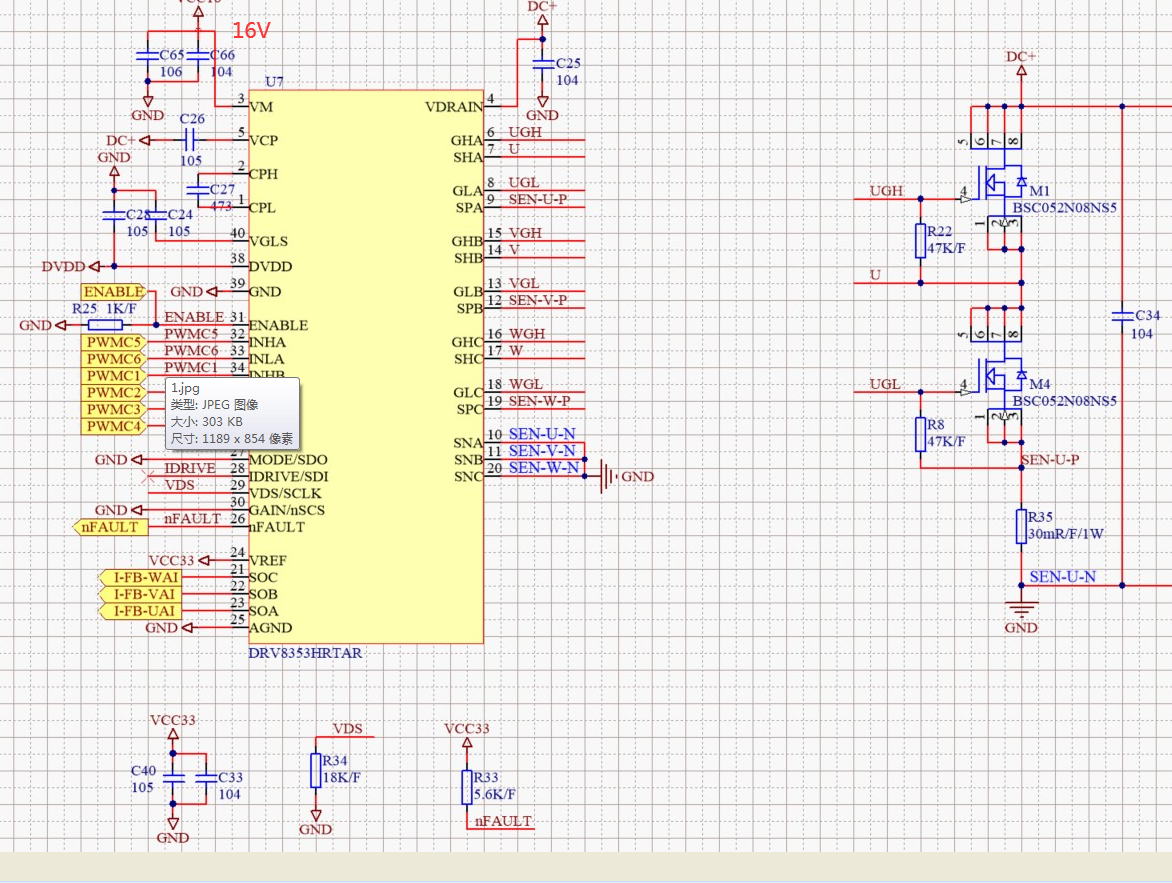The image size is (1172, 883).
Task: Click the 5.6K/F value of R33
Action: [x=494, y=794]
